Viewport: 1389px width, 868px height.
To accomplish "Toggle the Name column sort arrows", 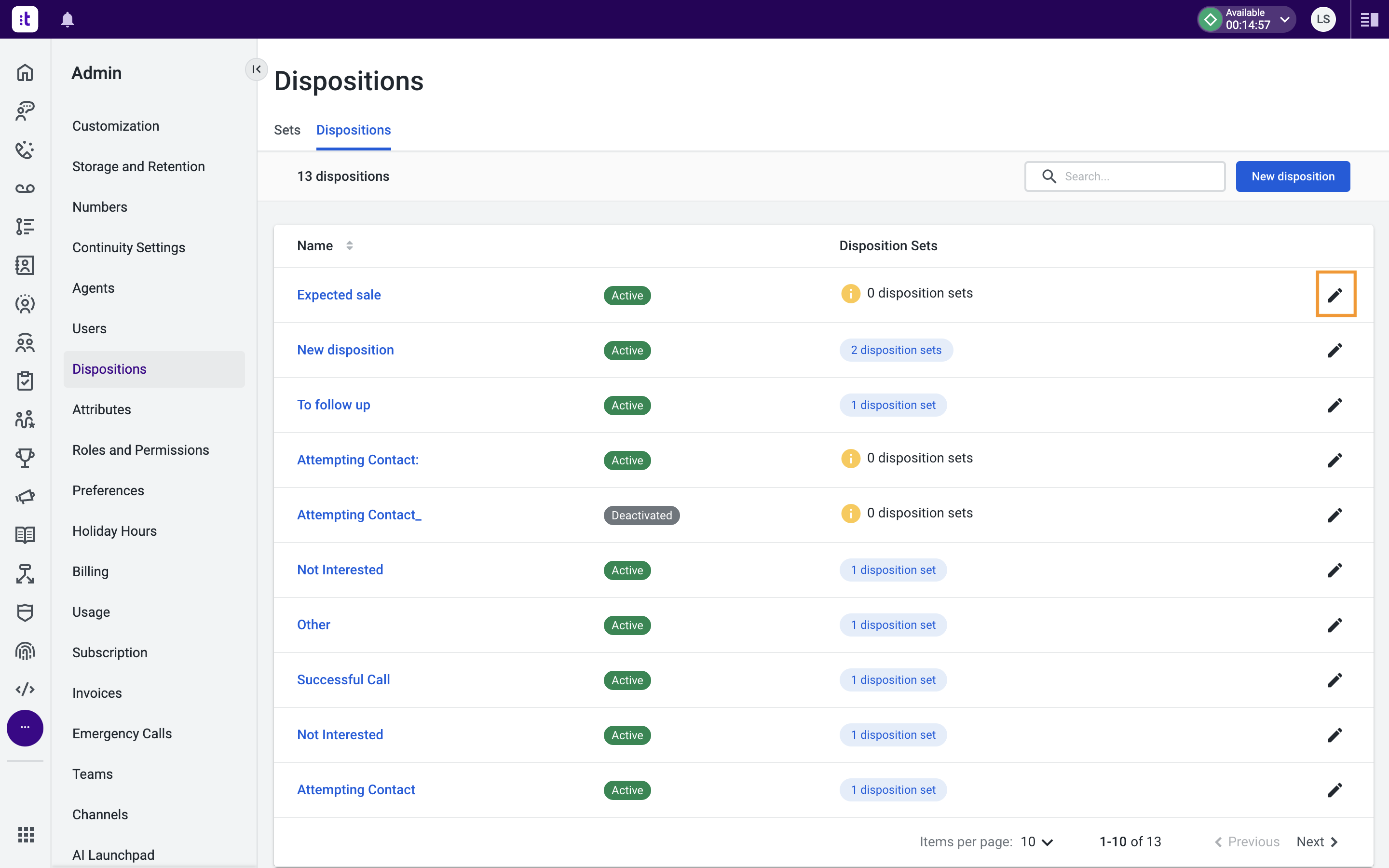I will click(x=350, y=245).
